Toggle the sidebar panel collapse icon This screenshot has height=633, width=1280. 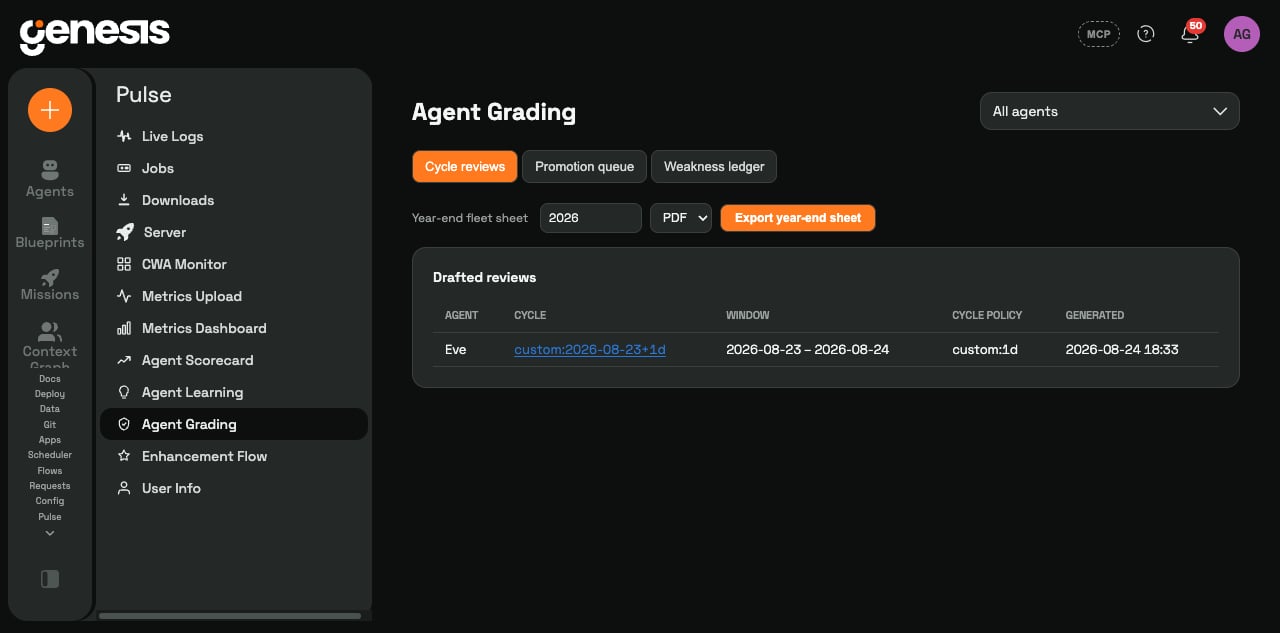point(50,579)
